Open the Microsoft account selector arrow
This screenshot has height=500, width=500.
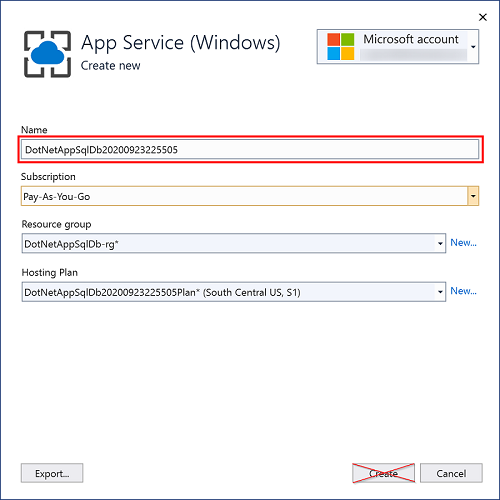pyautogui.click(x=473, y=47)
